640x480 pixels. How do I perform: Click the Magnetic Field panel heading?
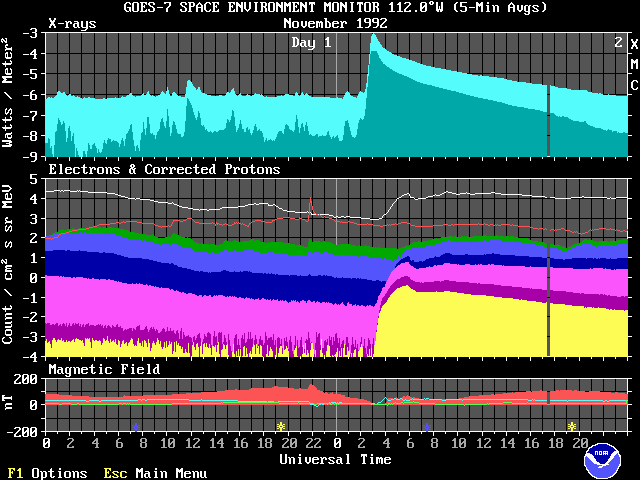(104, 369)
